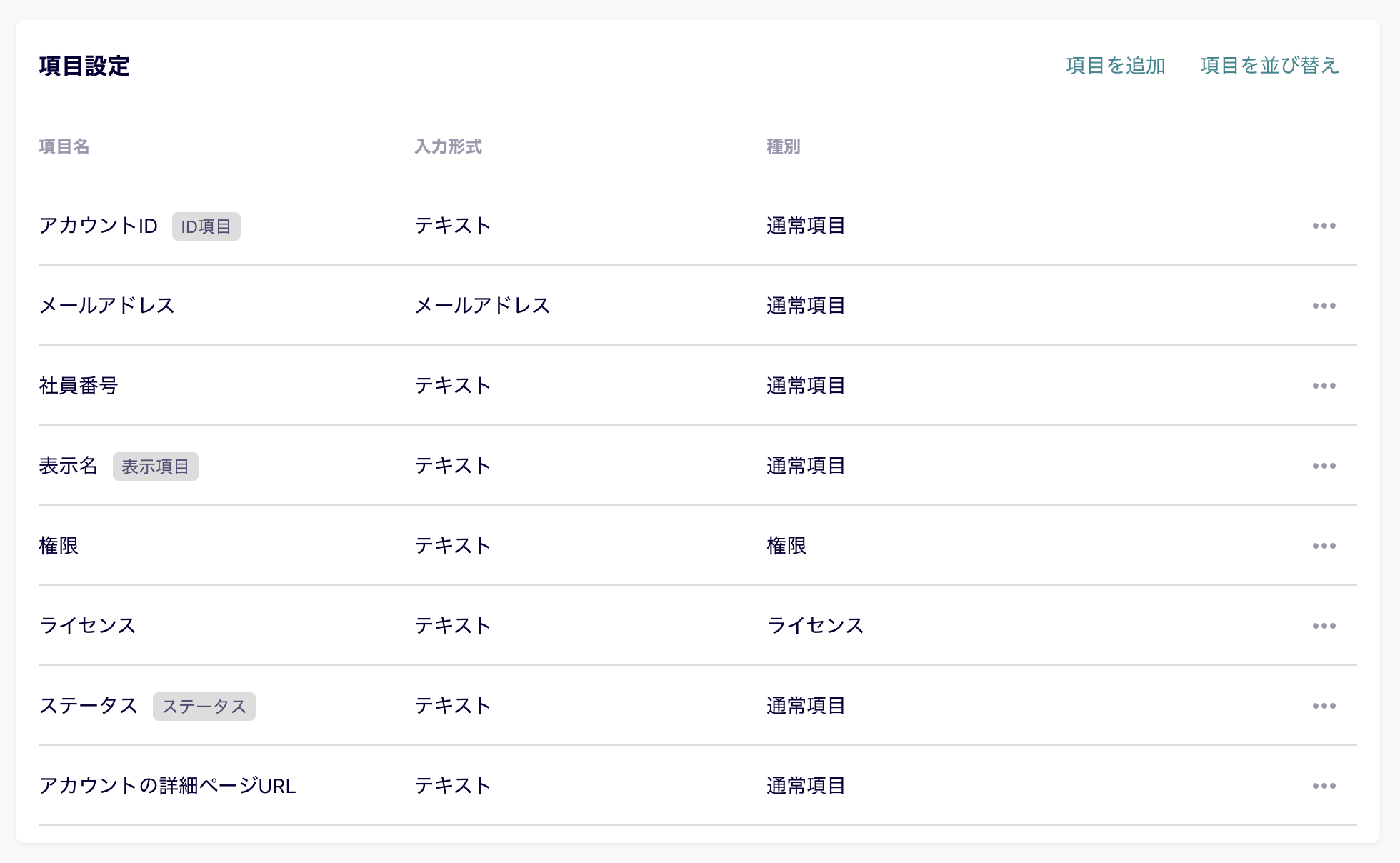
Task: Click ライセンス in the 種別 column
Action: [815, 626]
